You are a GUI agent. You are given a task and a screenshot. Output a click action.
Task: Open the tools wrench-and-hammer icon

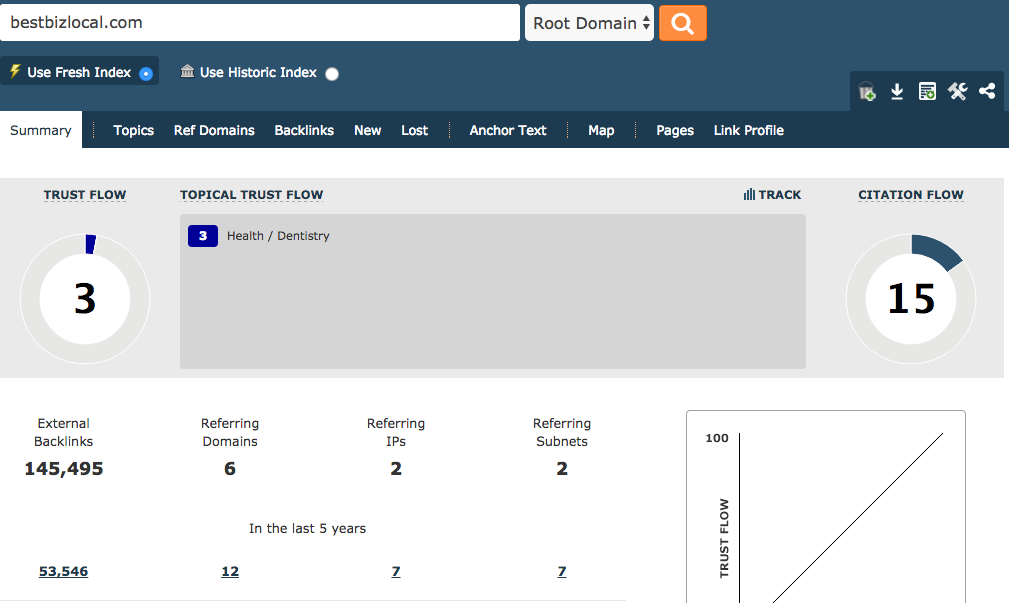pyautogui.click(x=958, y=91)
